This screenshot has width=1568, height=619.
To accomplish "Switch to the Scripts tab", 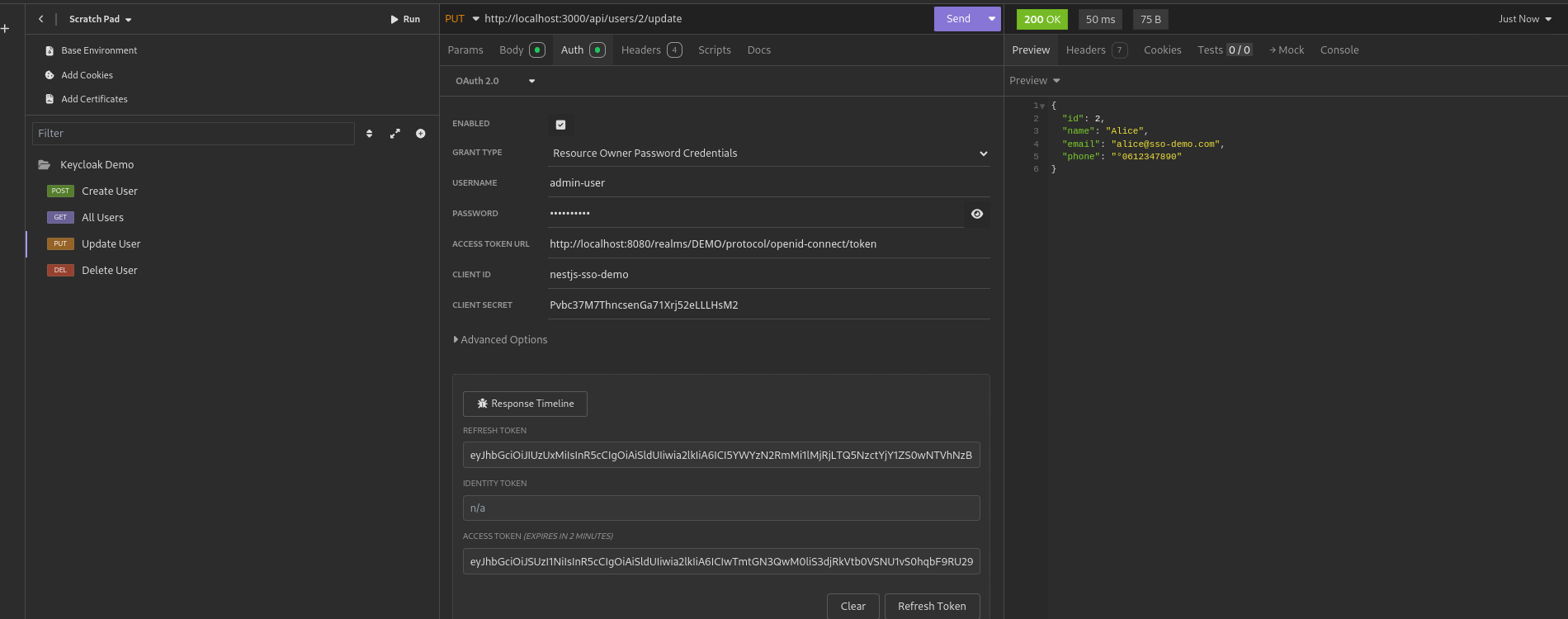I will (715, 50).
